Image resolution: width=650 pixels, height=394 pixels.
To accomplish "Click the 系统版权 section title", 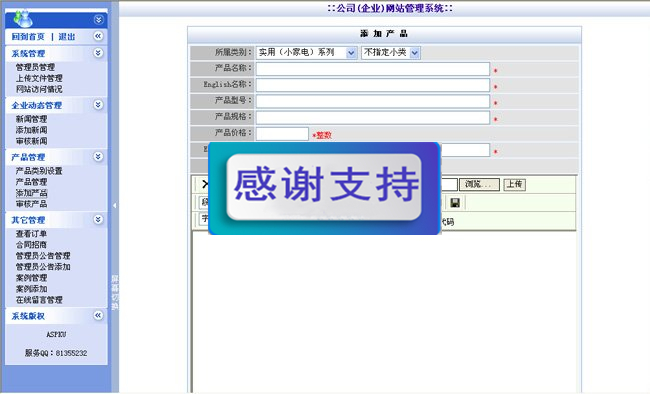I will (x=28, y=316).
